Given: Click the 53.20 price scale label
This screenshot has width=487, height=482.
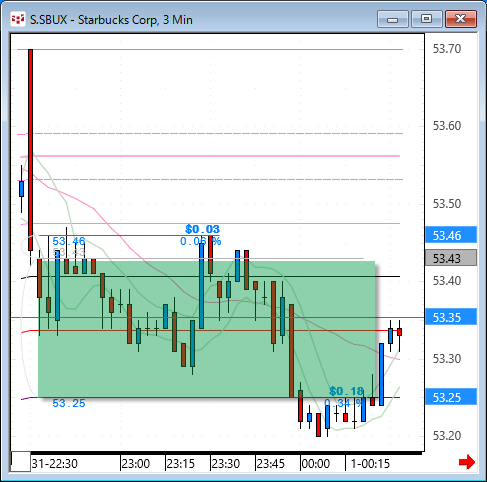Looking at the screenshot, I should click(x=447, y=435).
